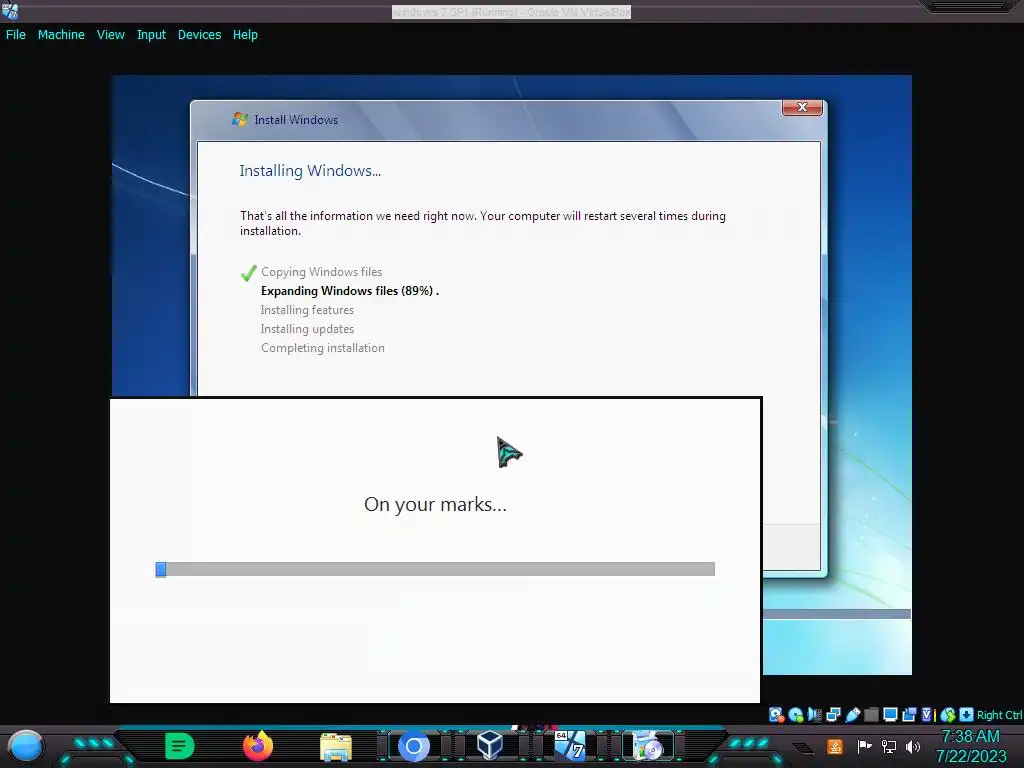Click the 'Copying Windows files' step text
Viewport: 1024px width, 768px height.
pos(321,272)
